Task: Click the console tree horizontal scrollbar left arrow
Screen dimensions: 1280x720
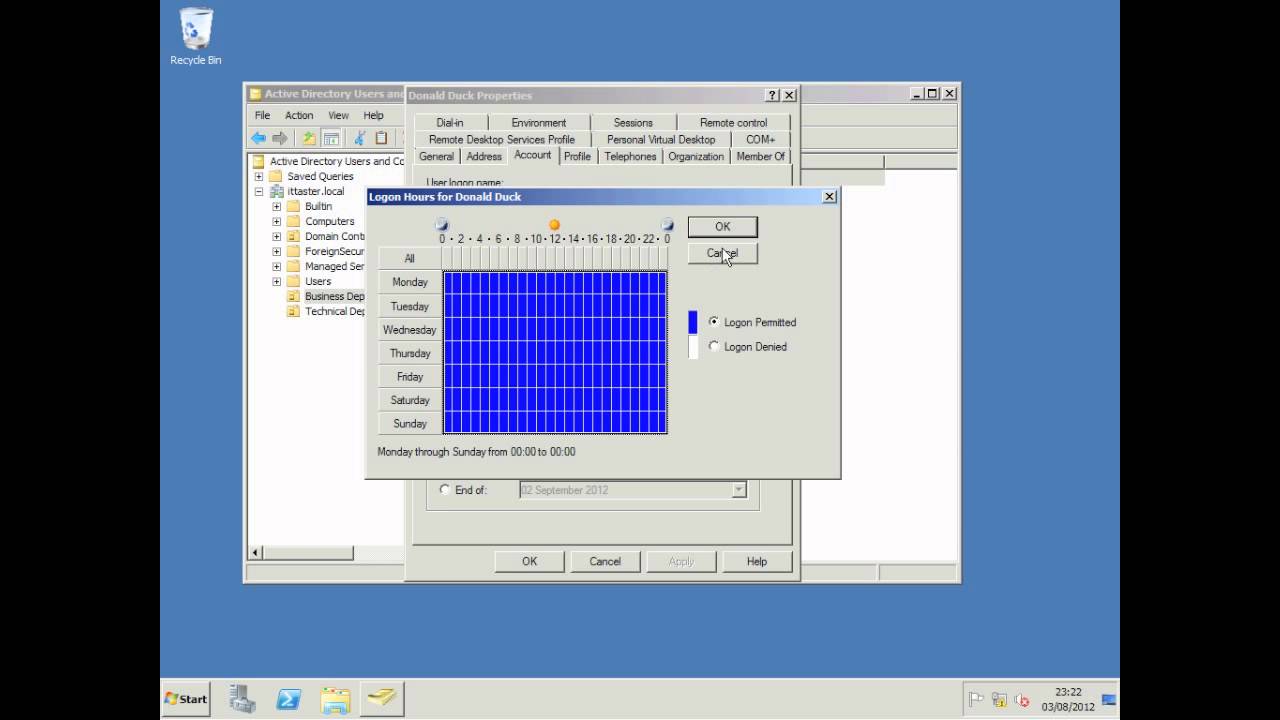Action: (256, 553)
